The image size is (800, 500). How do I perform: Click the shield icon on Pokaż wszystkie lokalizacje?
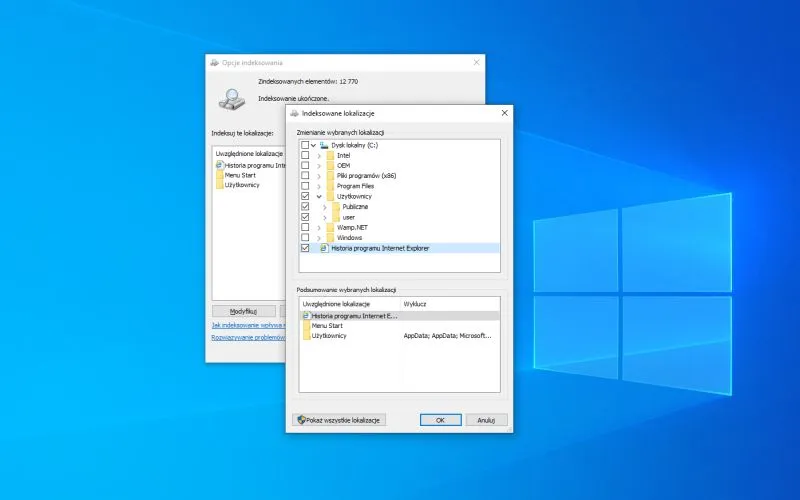click(301, 420)
